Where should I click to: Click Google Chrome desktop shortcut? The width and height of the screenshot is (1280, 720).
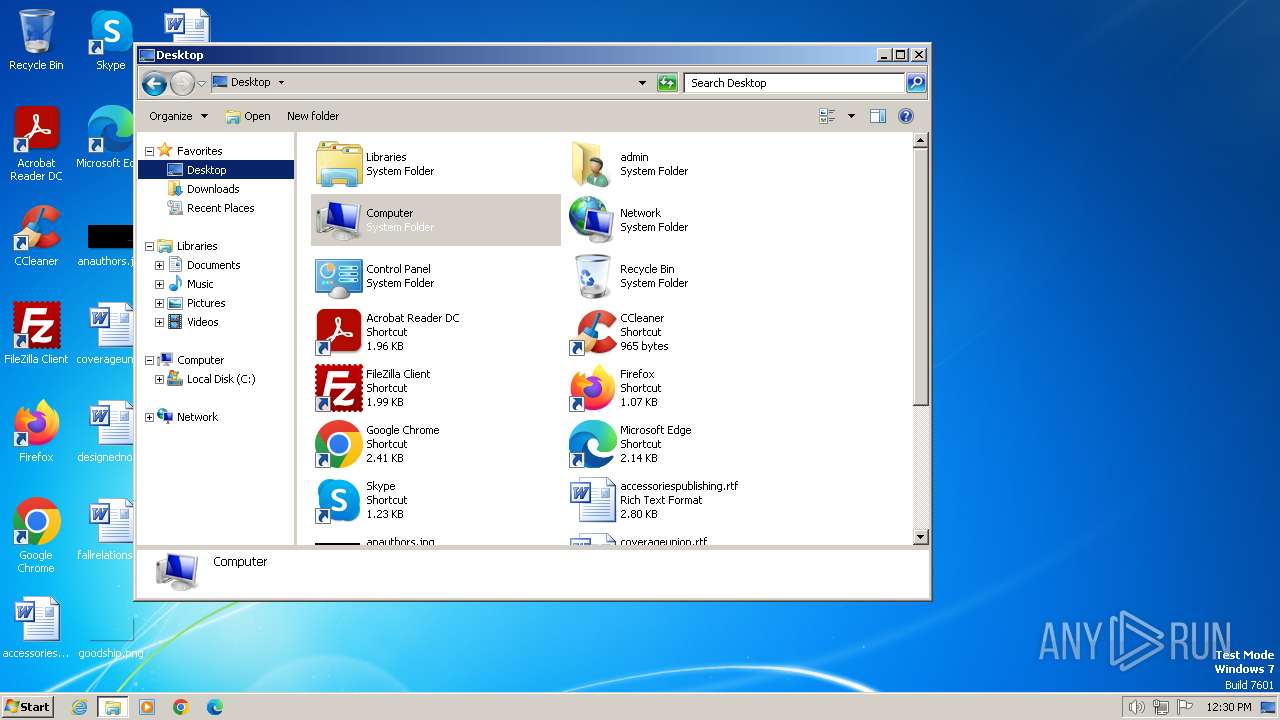(36, 536)
